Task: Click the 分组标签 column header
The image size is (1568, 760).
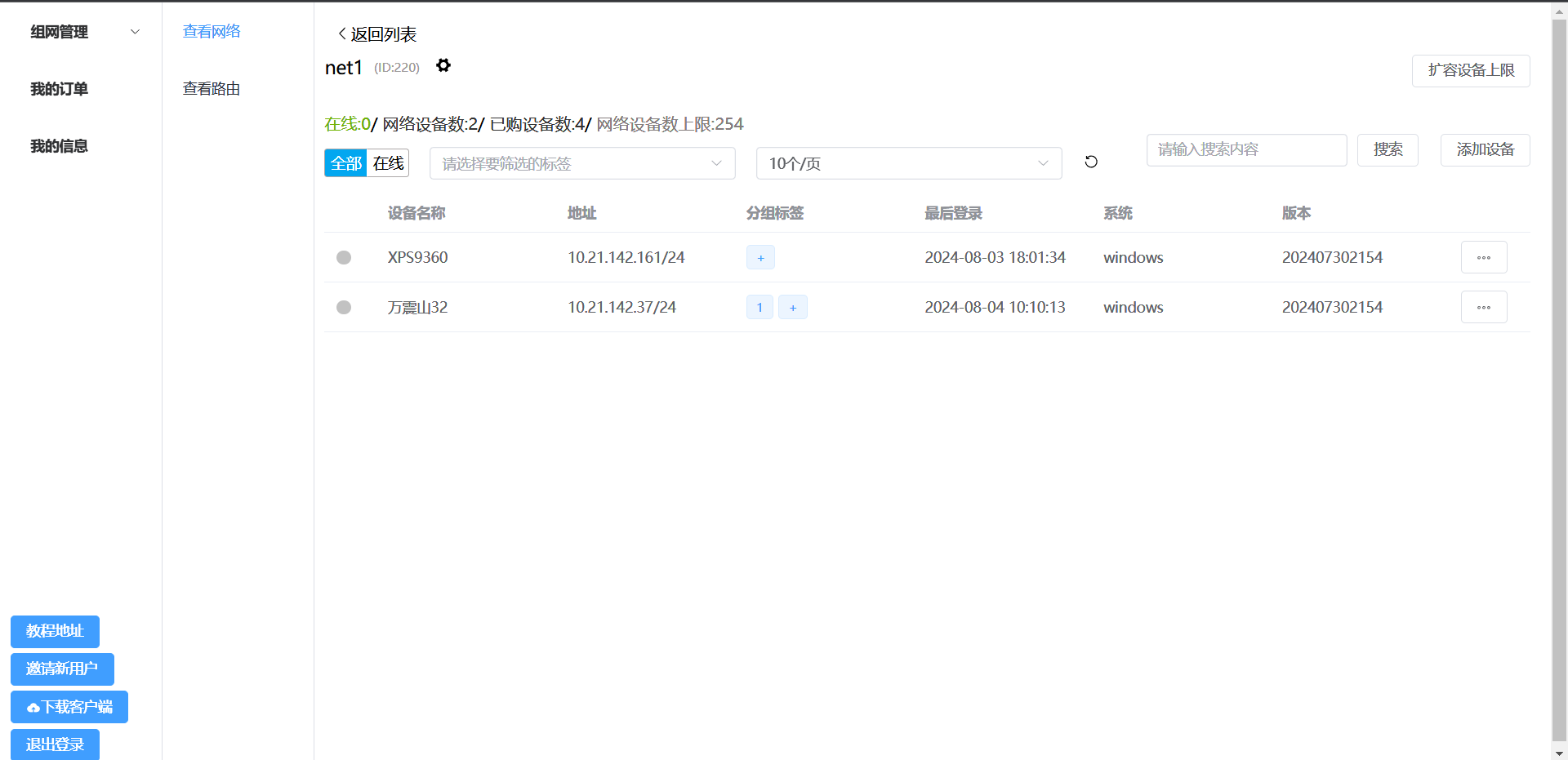Action: [x=775, y=213]
